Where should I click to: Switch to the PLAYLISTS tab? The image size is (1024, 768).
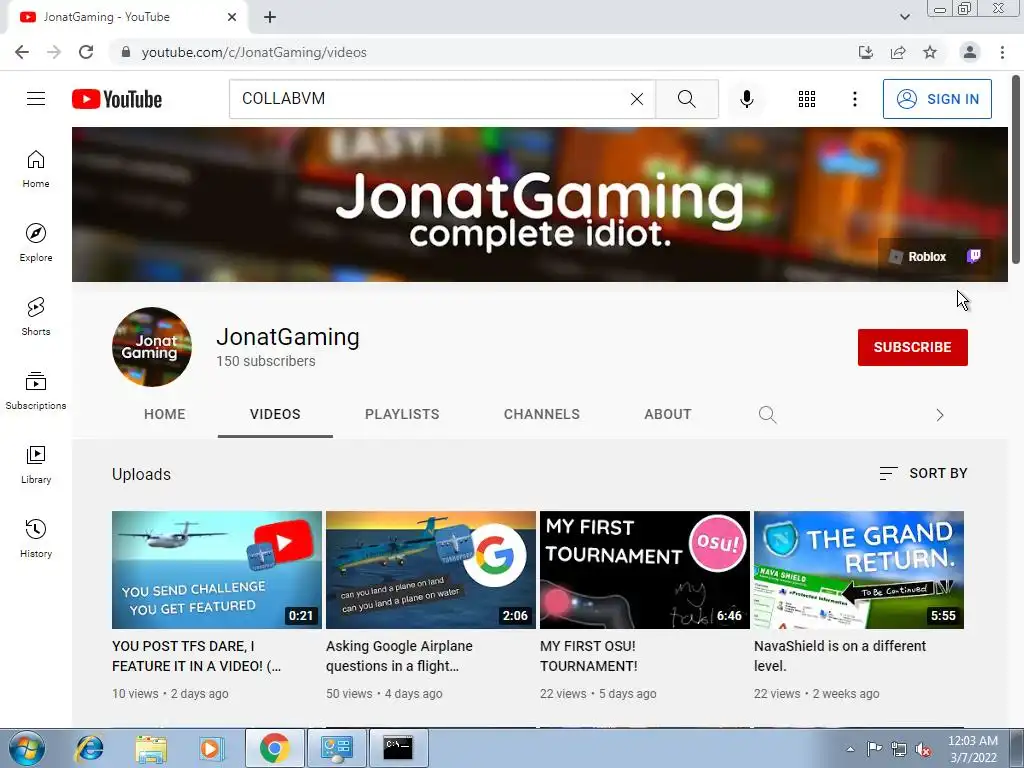tap(402, 415)
